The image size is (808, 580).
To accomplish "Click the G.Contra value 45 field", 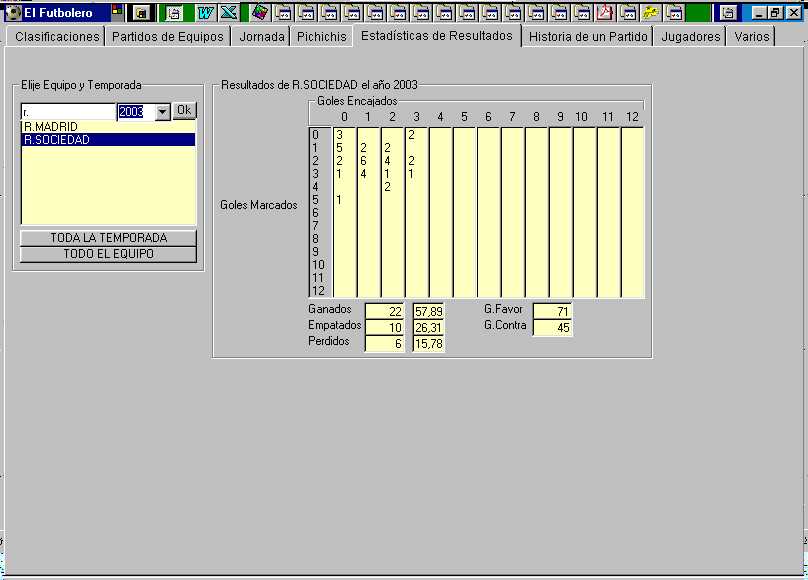I will coord(552,328).
